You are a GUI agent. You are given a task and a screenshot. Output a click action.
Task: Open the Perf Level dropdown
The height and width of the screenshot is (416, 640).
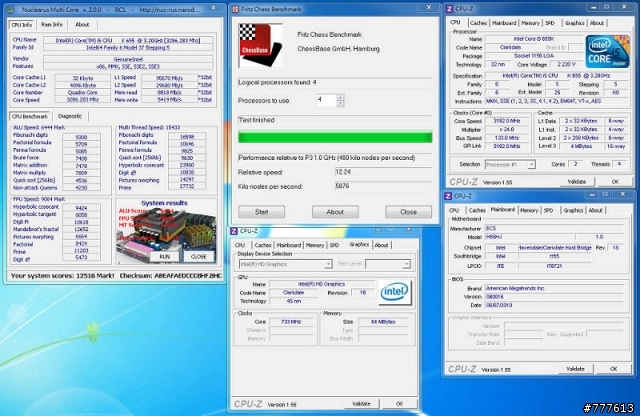[x=406, y=265]
